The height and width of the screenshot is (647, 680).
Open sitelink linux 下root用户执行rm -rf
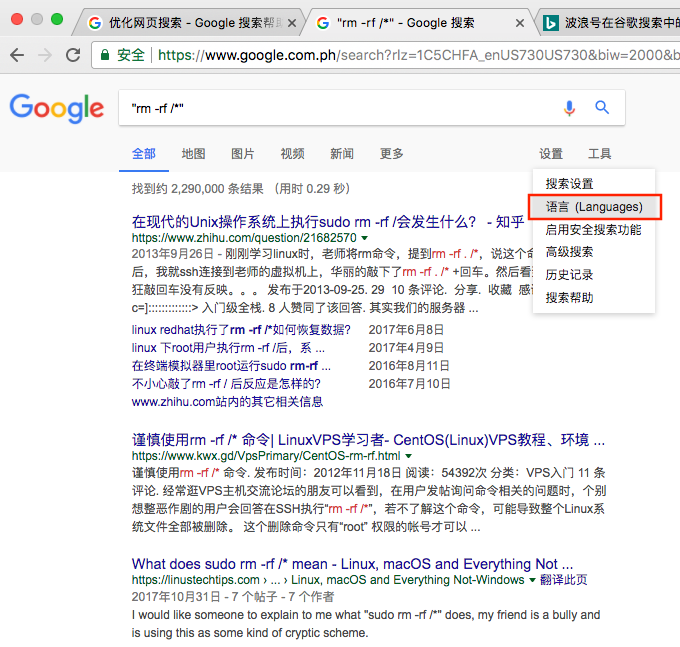tap(228, 348)
